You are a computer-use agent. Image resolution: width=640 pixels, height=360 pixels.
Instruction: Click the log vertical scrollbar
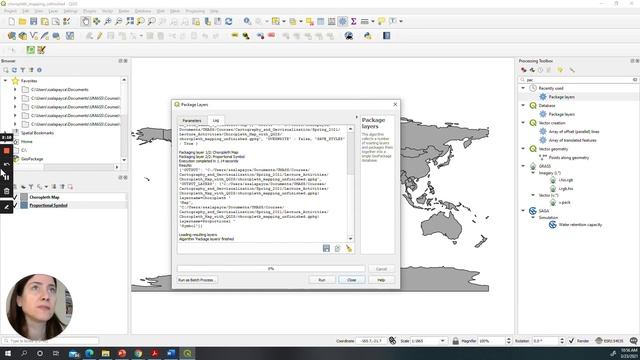pyautogui.click(x=351, y=184)
